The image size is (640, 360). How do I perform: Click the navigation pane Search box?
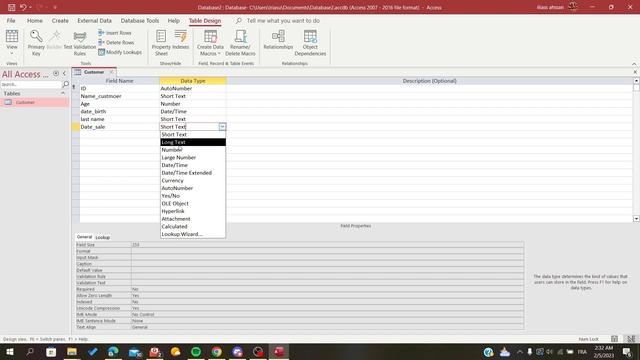click(x=31, y=84)
